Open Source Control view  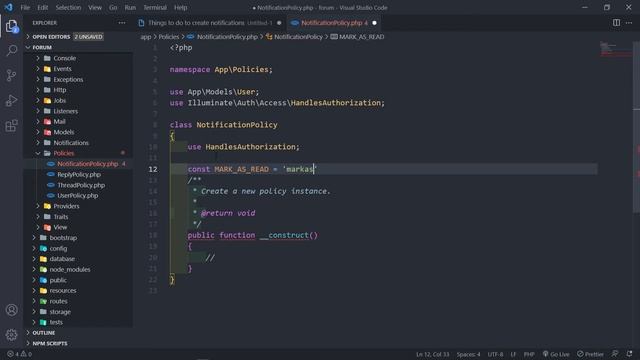pos(11,76)
